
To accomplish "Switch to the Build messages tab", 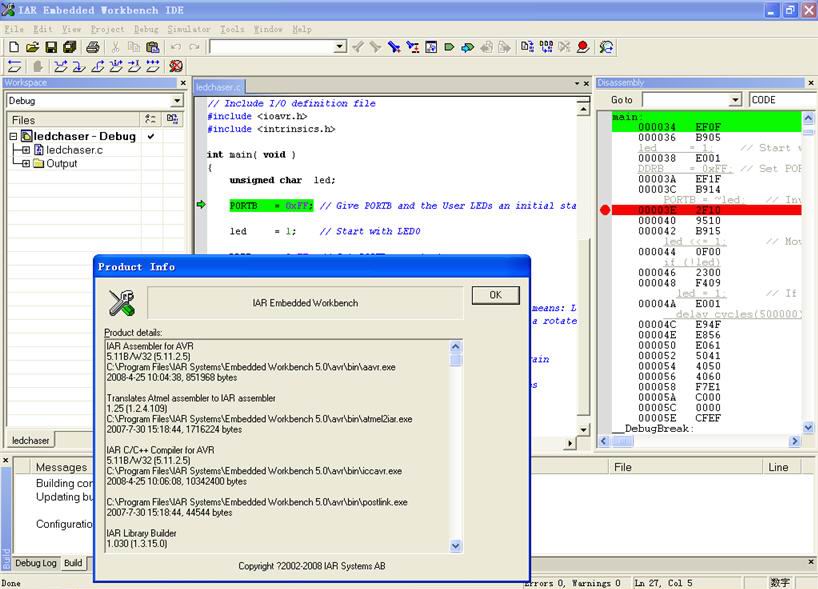I will click(73, 563).
